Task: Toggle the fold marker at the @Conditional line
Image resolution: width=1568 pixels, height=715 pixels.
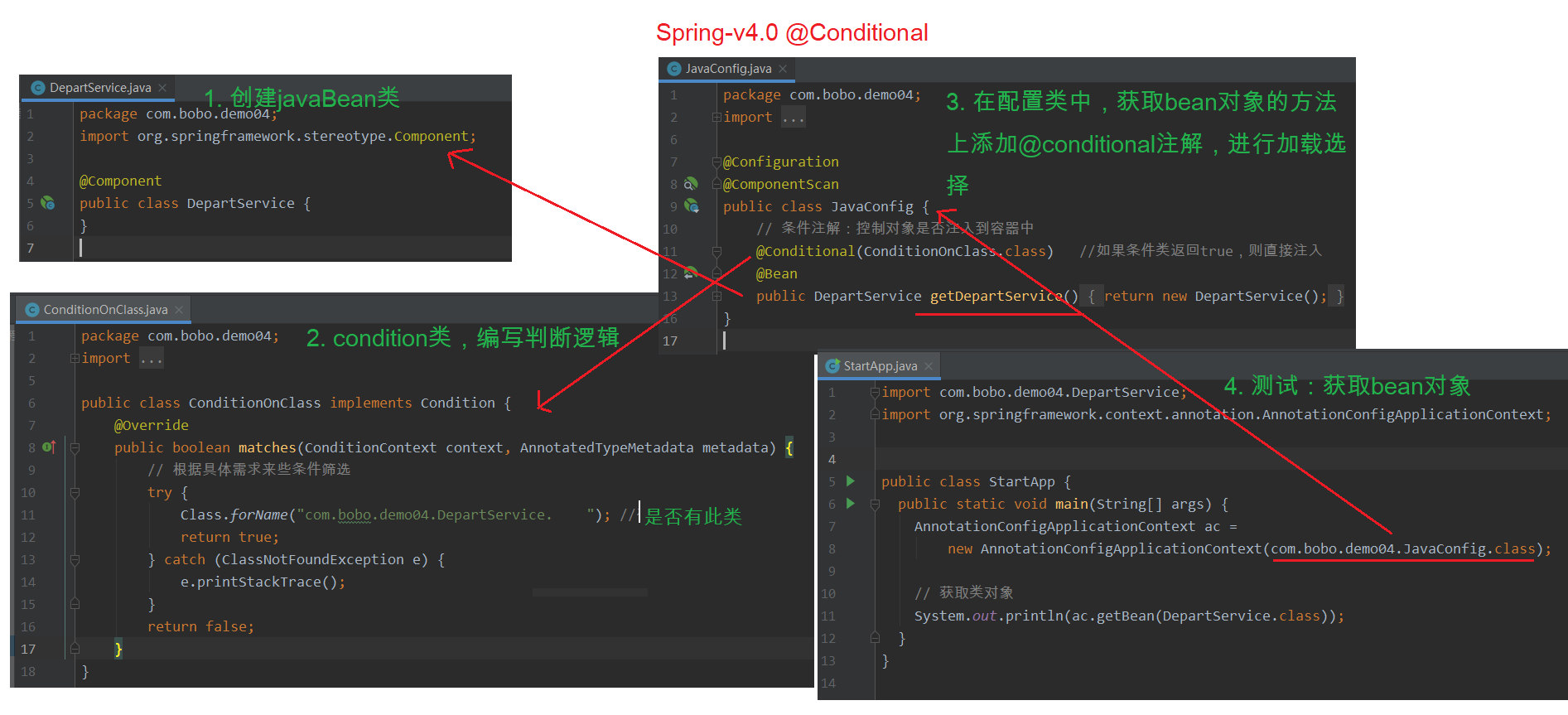Action: pyautogui.click(x=716, y=251)
